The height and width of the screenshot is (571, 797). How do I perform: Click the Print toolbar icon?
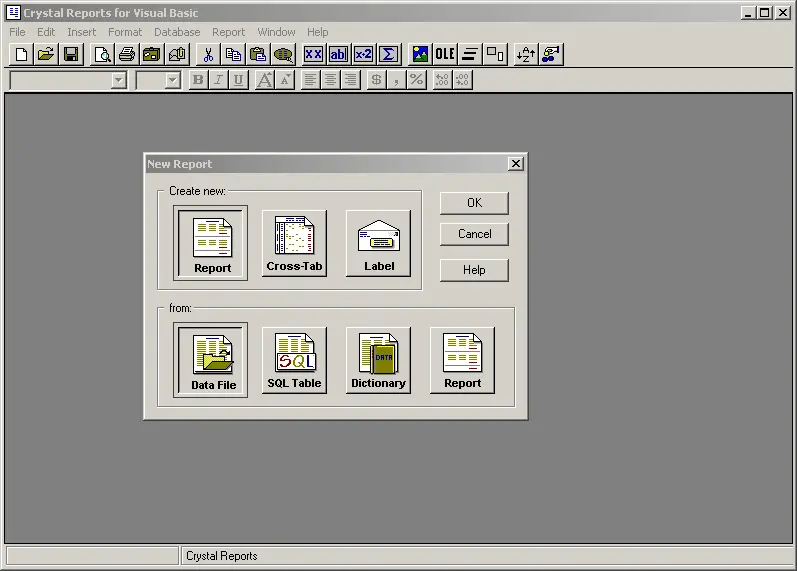tap(127, 54)
